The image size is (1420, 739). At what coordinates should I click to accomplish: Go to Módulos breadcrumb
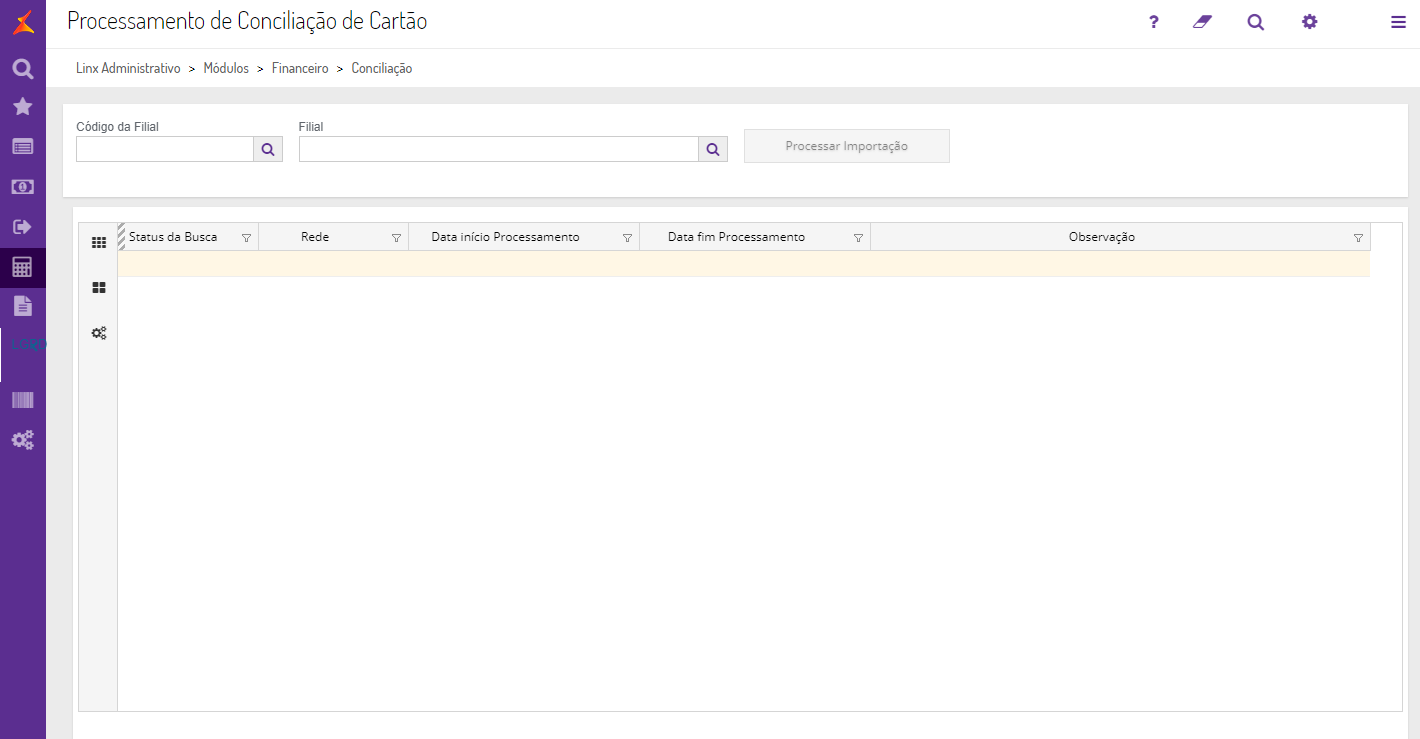[x=226, y=69]
